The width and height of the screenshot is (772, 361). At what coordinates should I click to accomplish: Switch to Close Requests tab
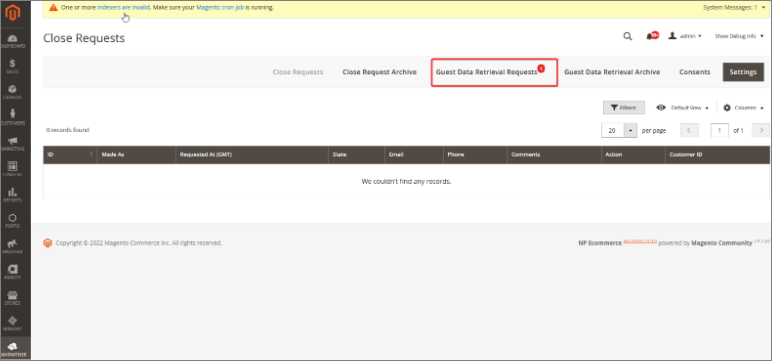pos(298,72)
